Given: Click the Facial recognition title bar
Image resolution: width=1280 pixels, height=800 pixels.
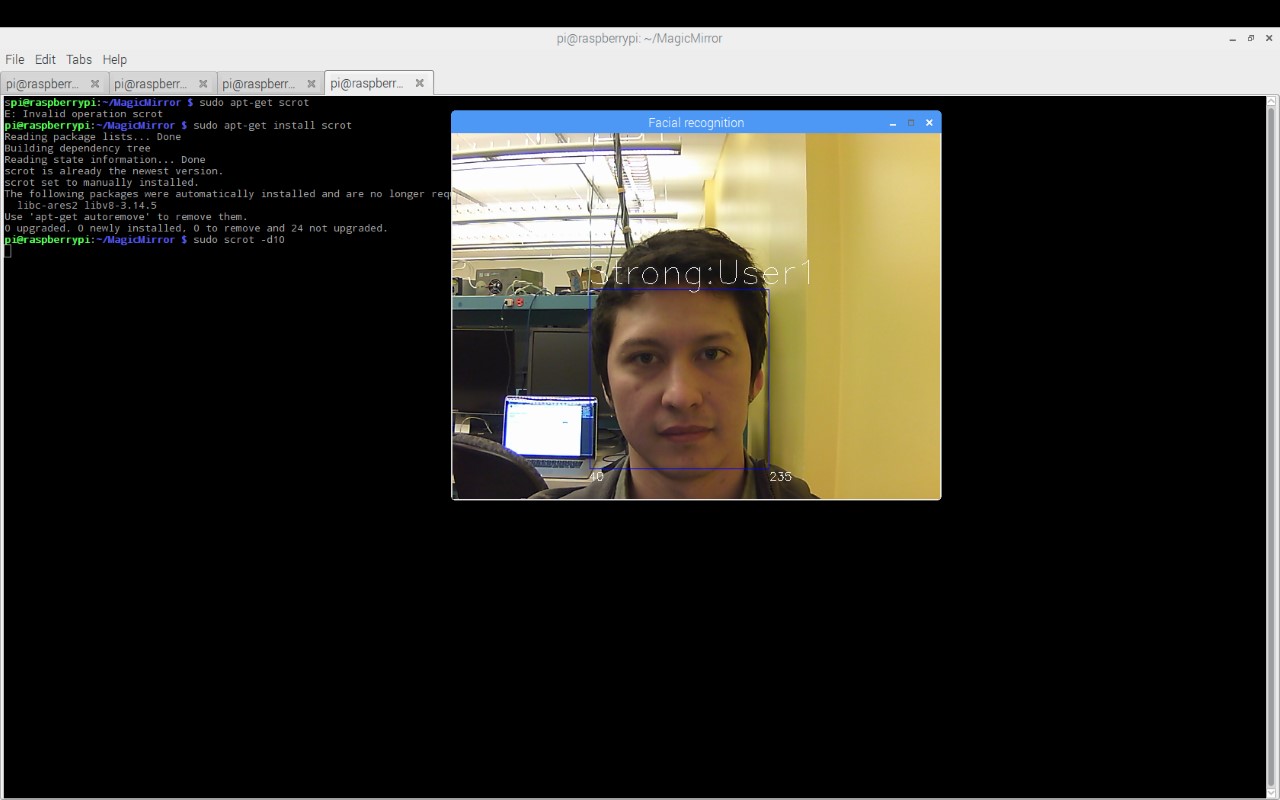Looking at the screenshot, I should click(x=696, y=123).
